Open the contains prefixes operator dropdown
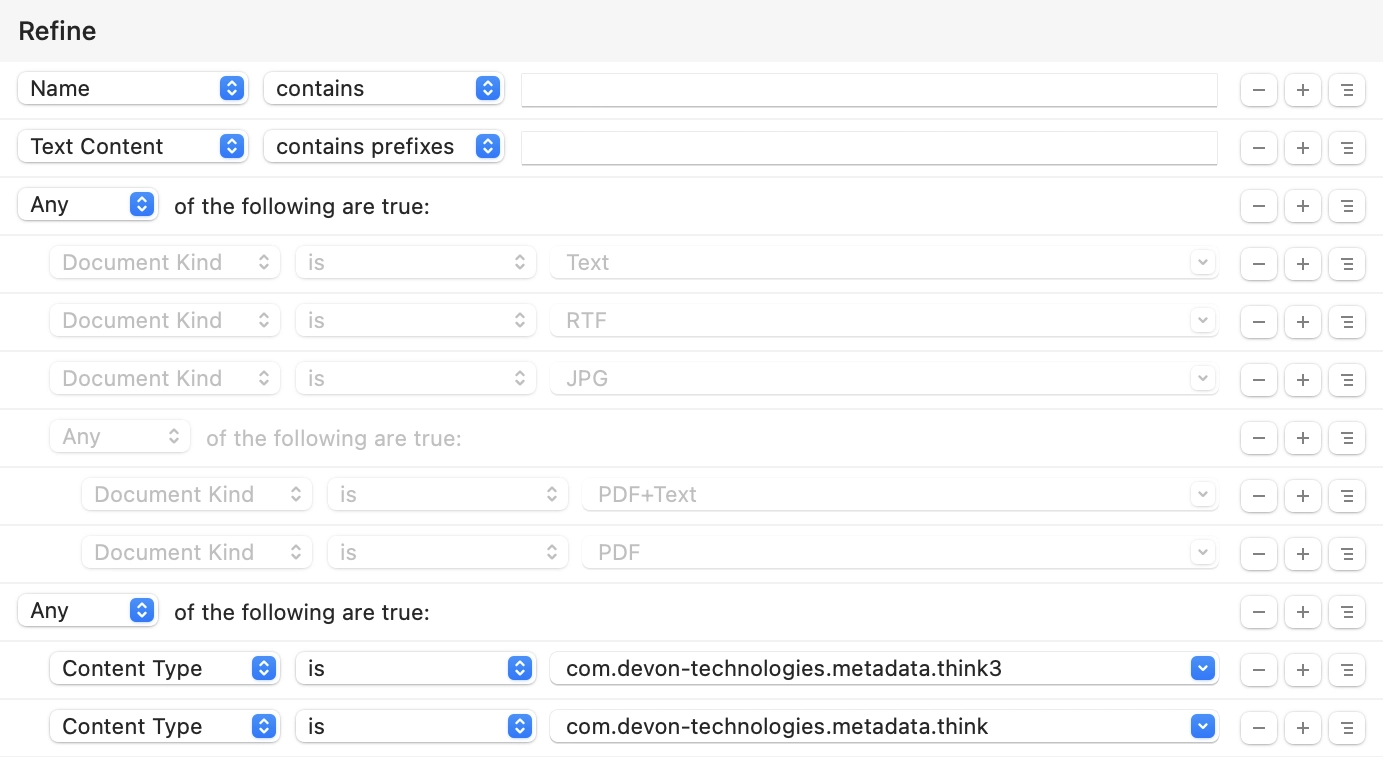The height and width of the screenshot is (757, 1383). (x=383, y=147)
